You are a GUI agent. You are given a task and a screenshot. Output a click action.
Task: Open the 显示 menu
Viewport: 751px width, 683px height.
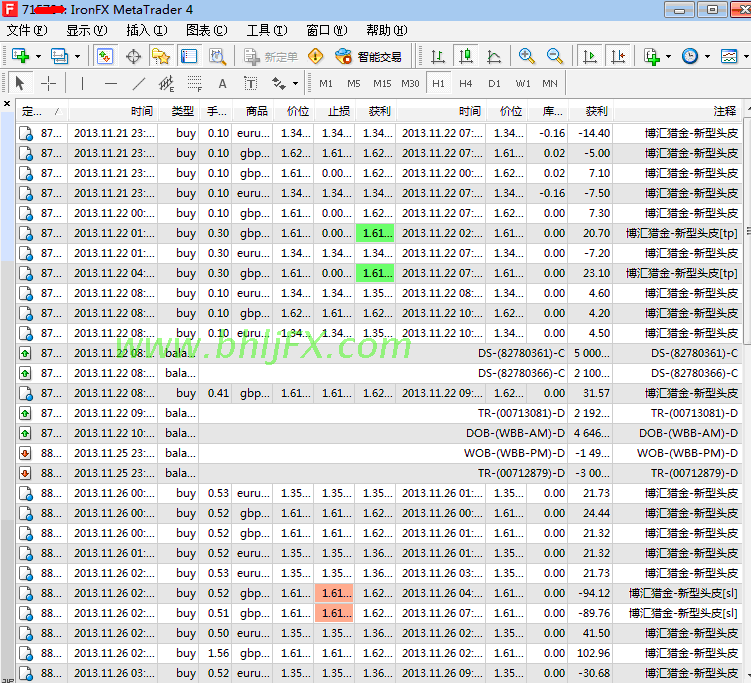click(87, 31)
